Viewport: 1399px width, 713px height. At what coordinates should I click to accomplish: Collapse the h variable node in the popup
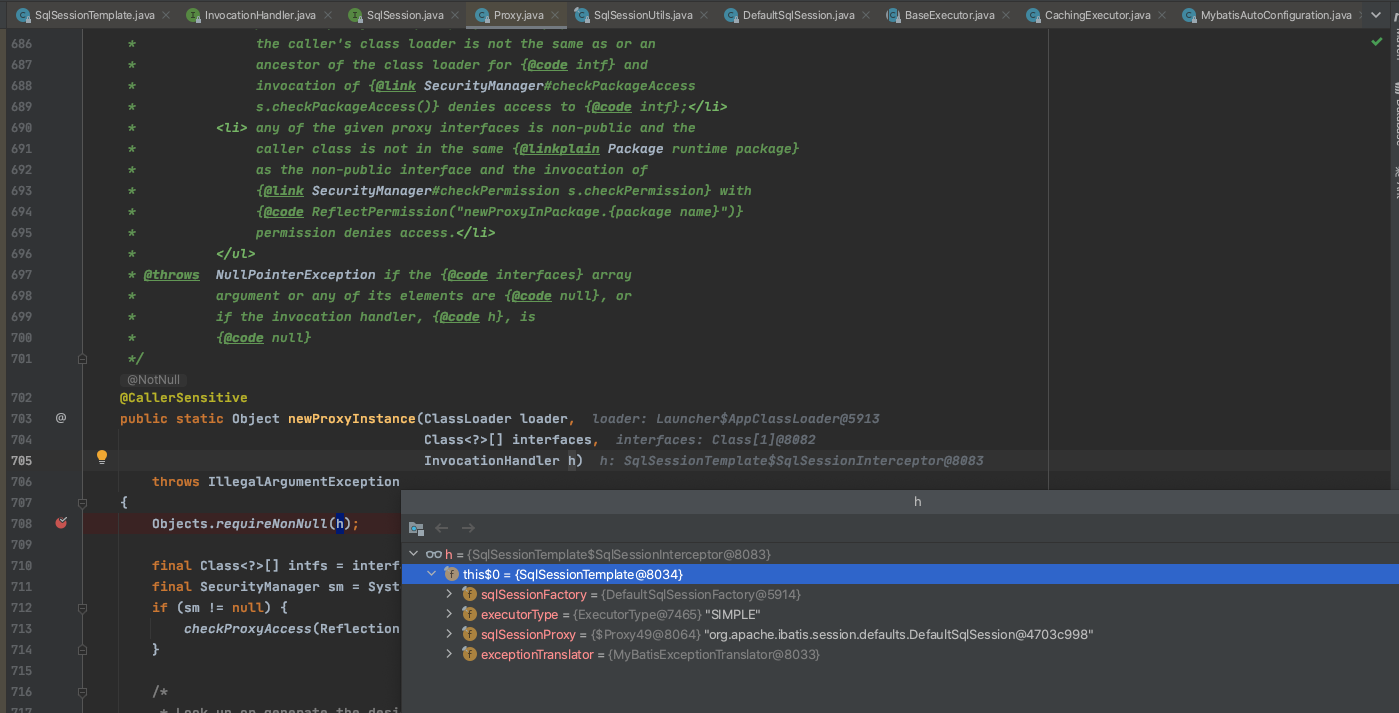(413, 553)
